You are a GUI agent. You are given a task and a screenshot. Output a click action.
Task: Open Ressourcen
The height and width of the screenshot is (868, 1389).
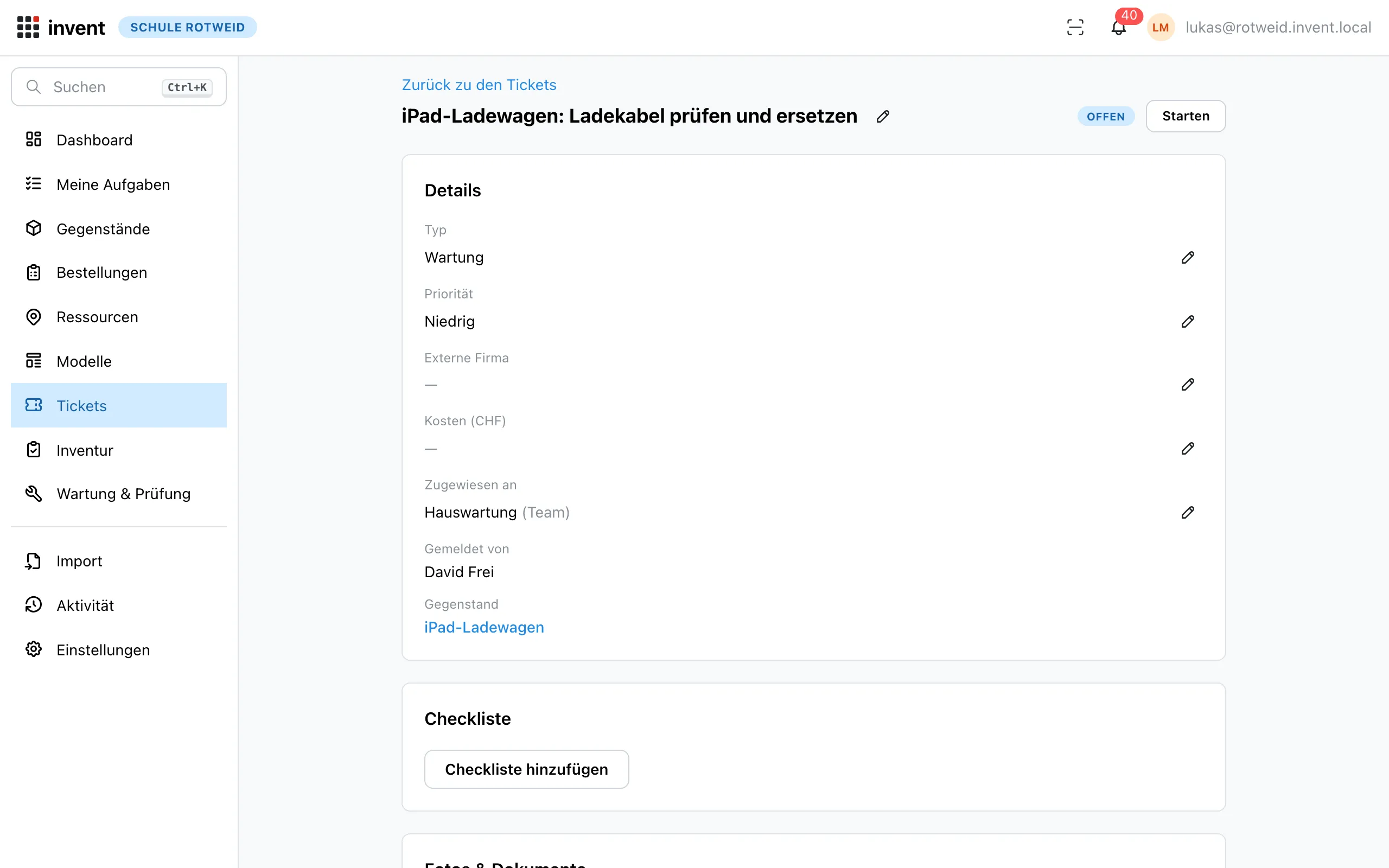coord(119,317)
